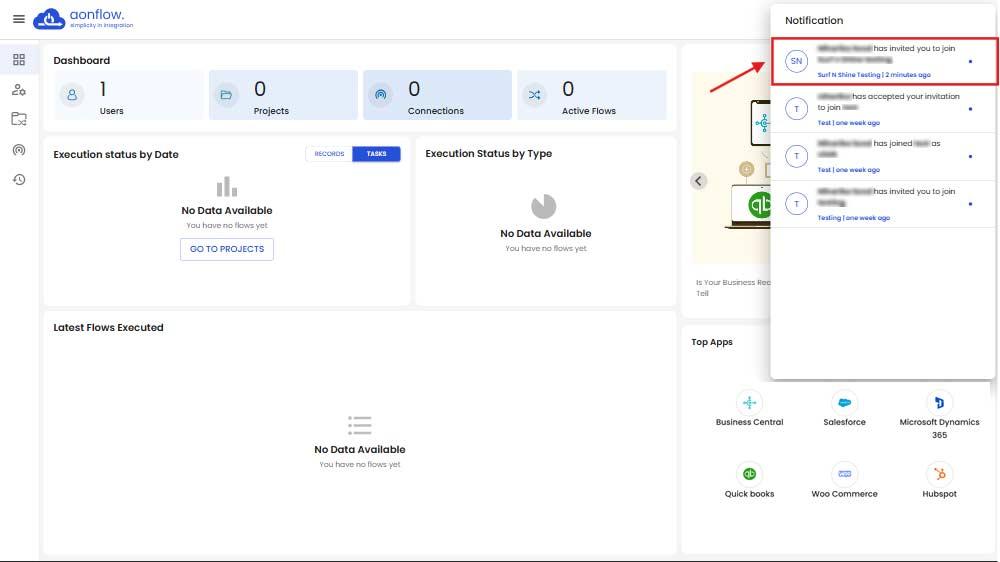
Task: Open Dashboard from sidebar grid icon
Action: click(x=18, y=60)
